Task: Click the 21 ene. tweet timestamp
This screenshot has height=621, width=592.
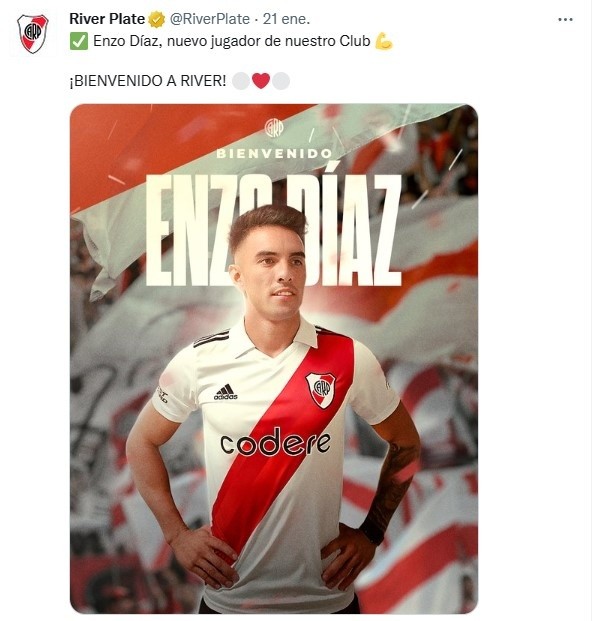Action: coord(286,19)
